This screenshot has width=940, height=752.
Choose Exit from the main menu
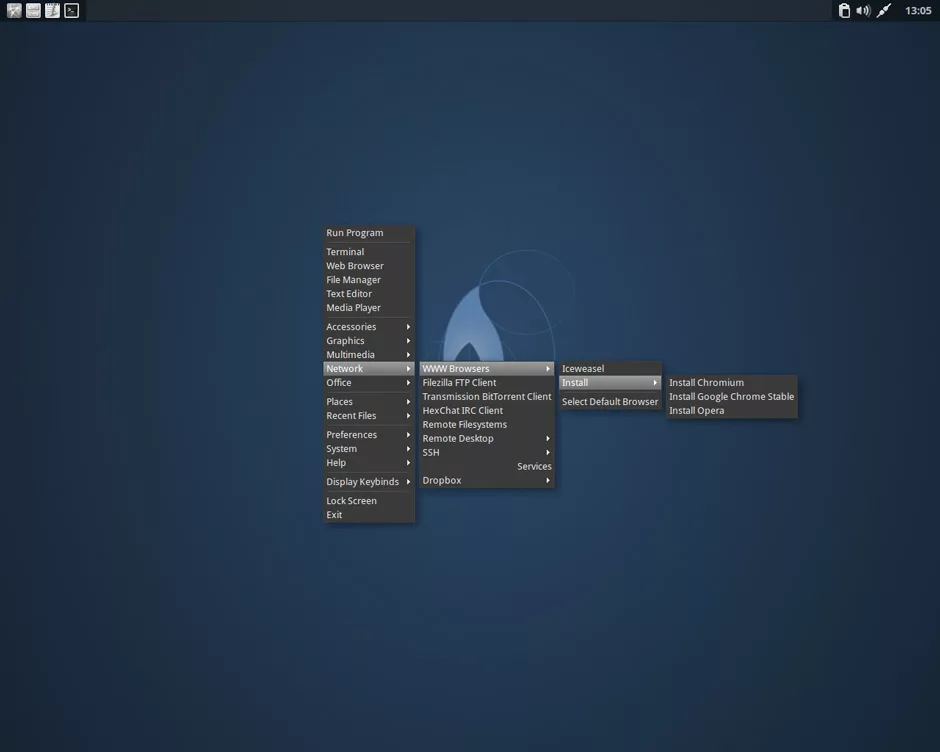(369, 515)
